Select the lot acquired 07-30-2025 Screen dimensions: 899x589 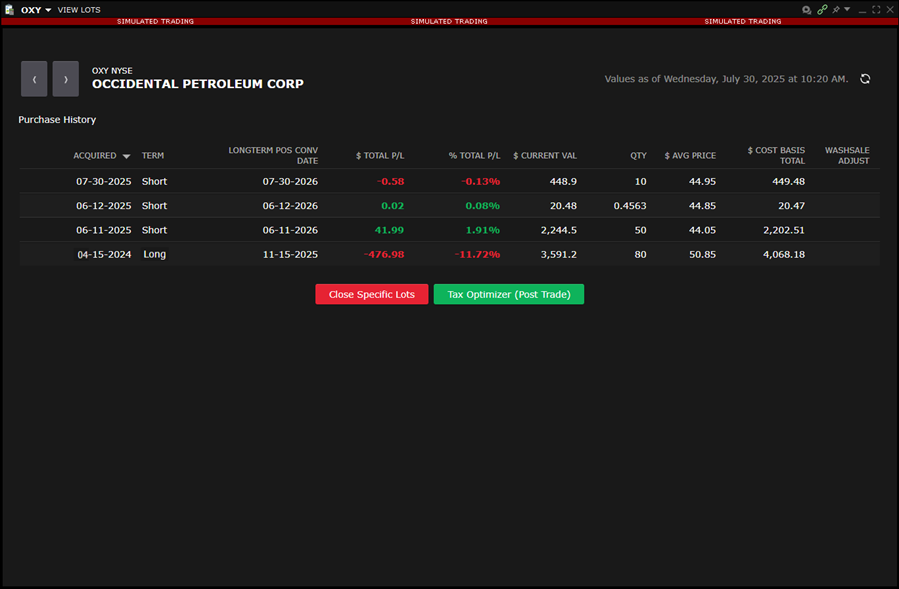point(104,182)
